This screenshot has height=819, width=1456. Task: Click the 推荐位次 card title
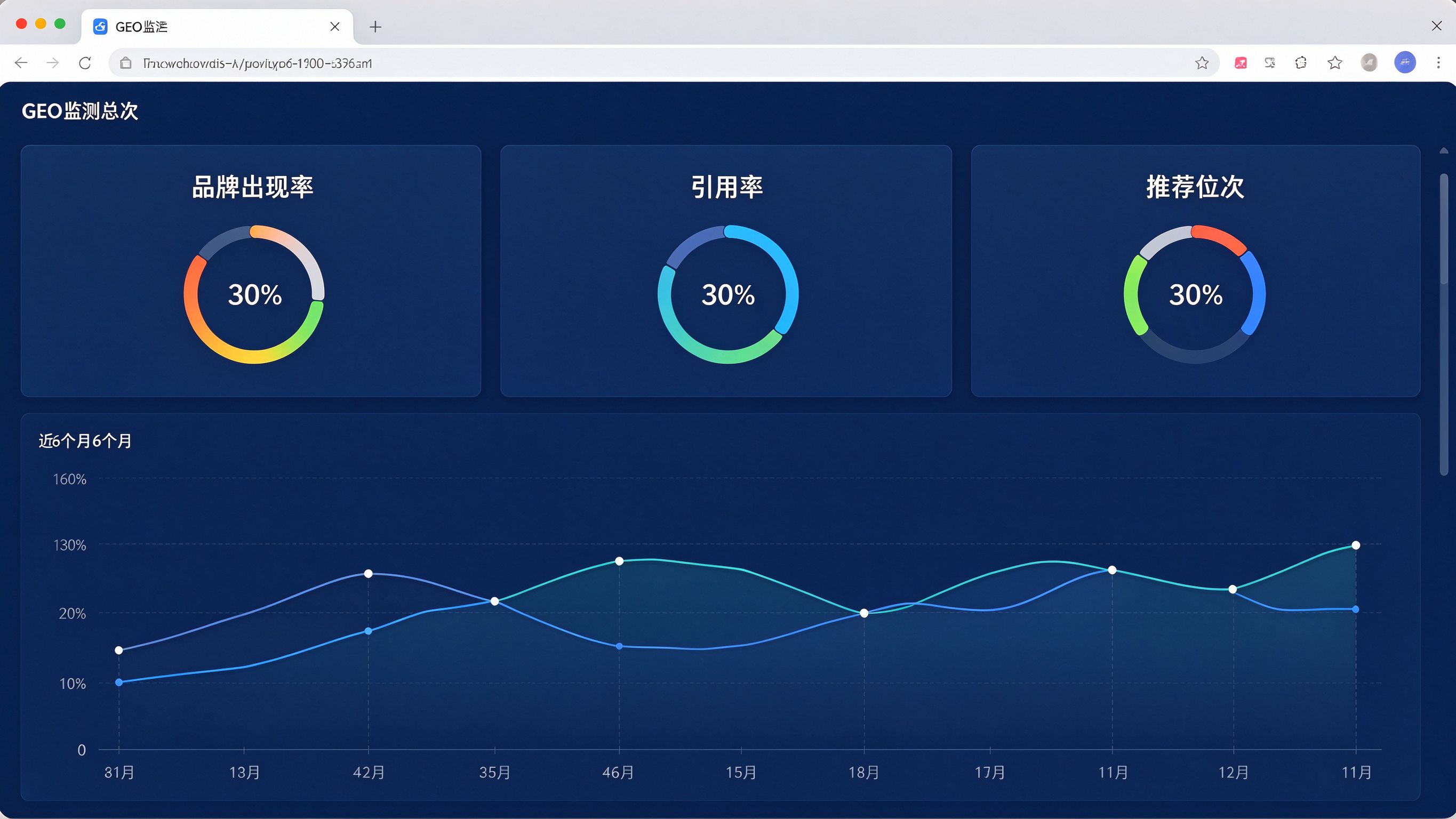(x=1195, y=187)
